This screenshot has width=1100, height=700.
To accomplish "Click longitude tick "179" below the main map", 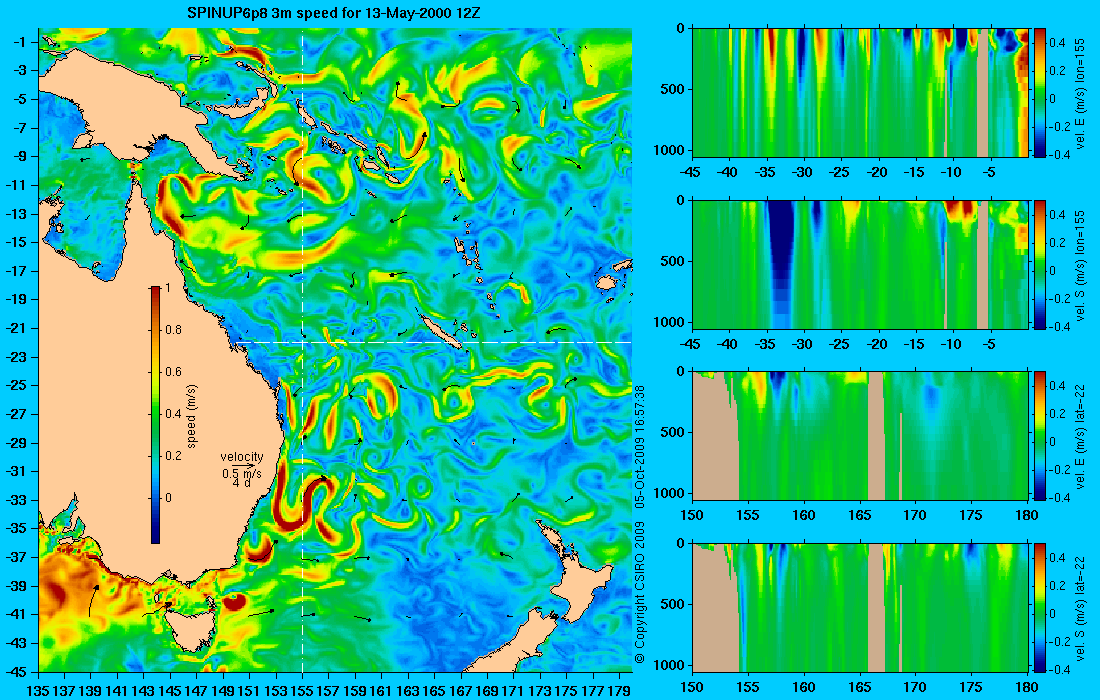I will [x=619, y=691].
